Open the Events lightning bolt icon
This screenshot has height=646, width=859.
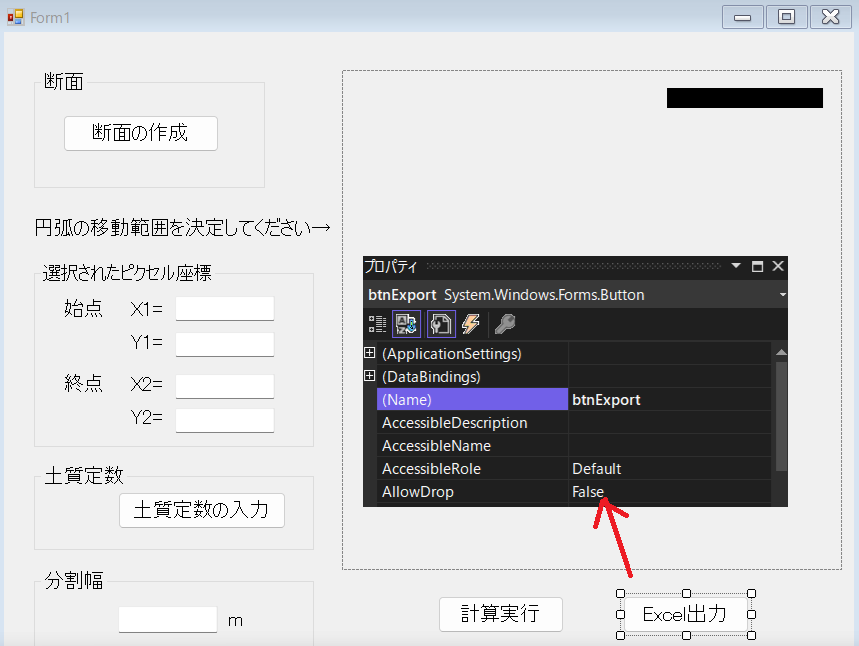tap(471, 324)
